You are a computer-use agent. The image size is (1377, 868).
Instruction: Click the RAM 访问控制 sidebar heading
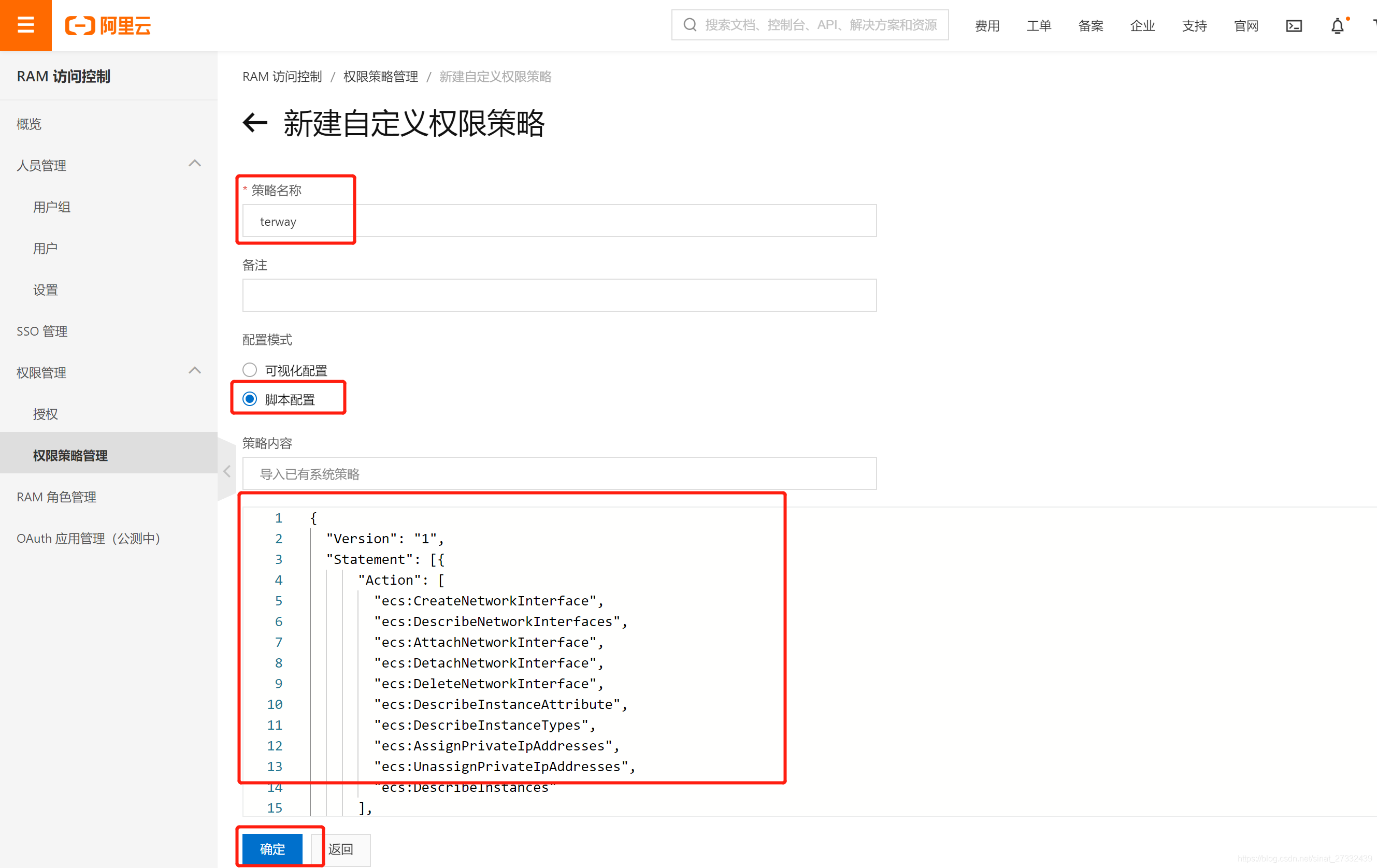click(64, 77)
